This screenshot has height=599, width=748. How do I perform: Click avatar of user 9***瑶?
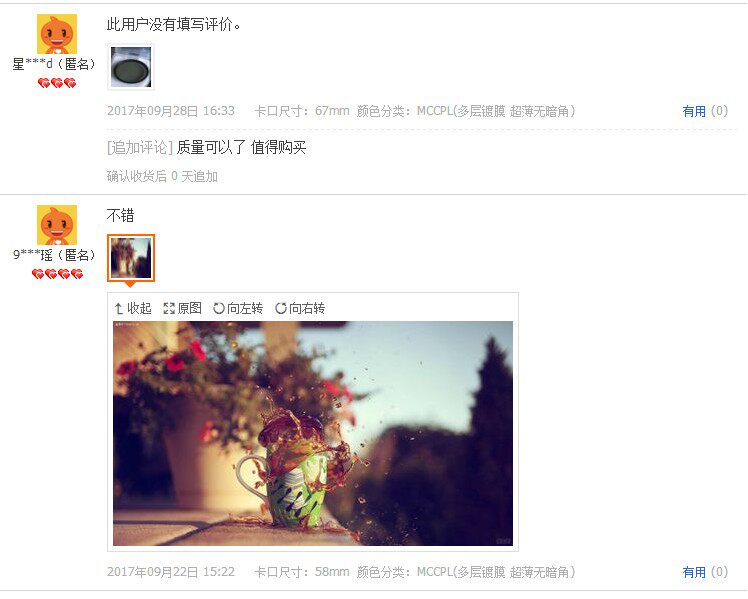tap(57, 225)
